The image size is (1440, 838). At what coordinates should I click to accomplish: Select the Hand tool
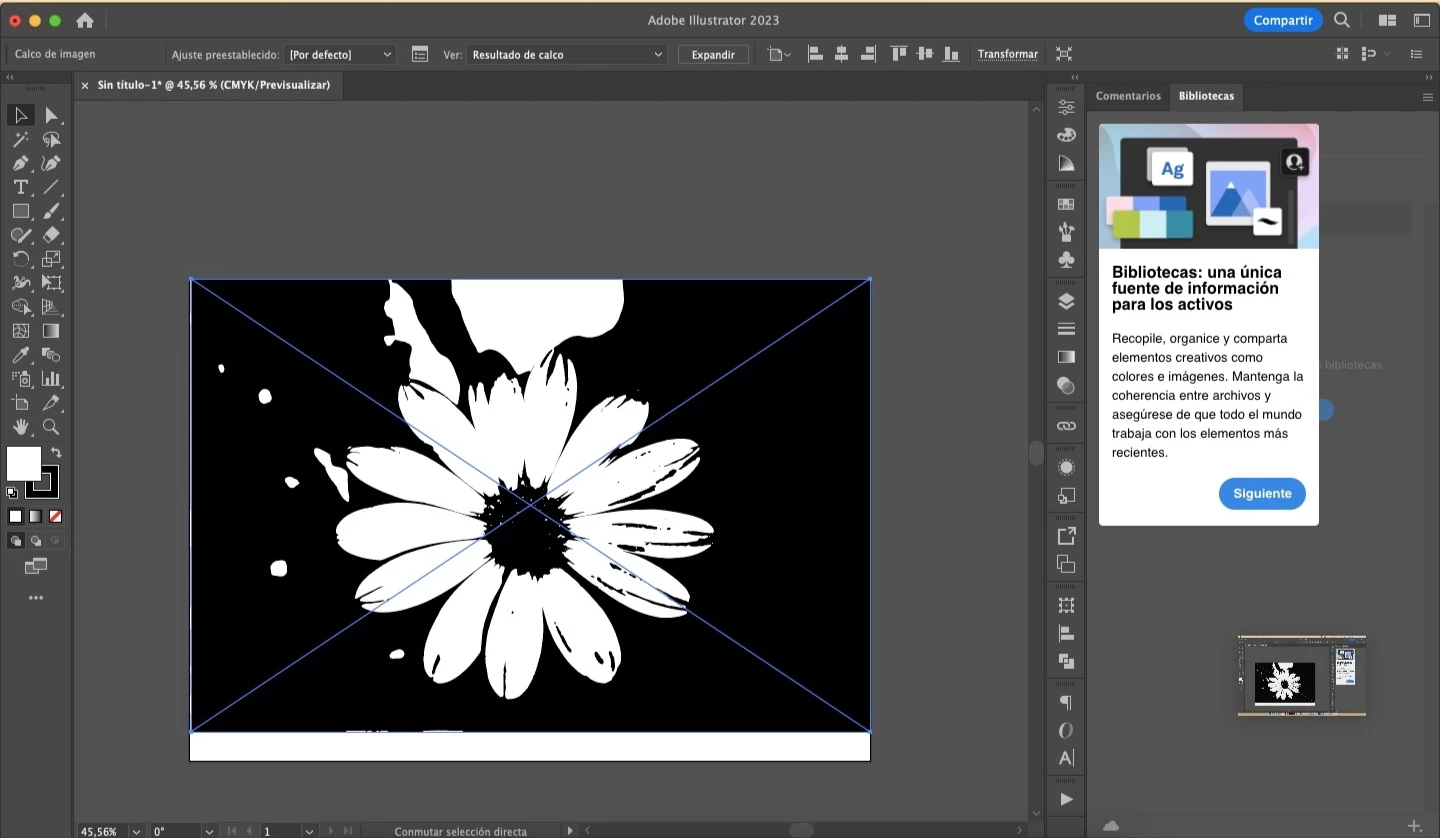(20, 427)
